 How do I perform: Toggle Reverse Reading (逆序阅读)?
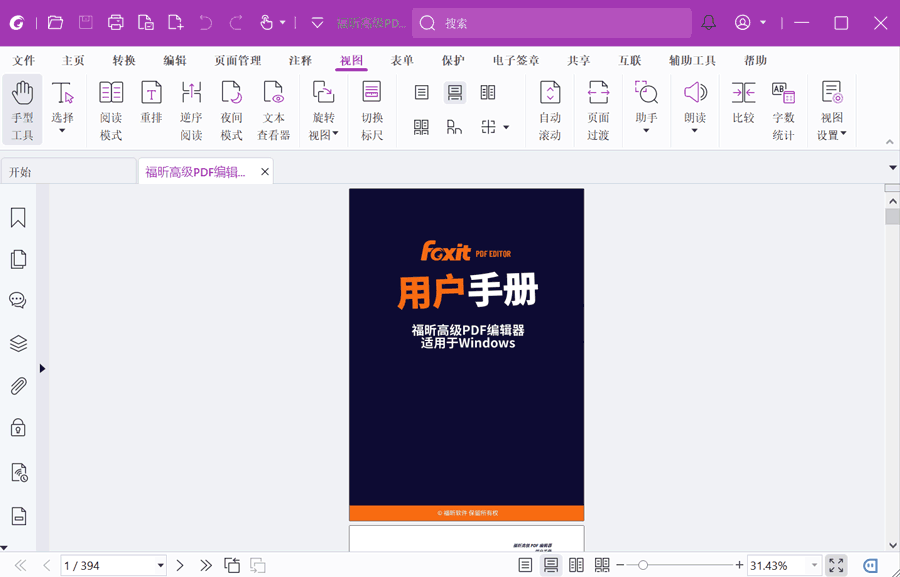click(191, 110)
